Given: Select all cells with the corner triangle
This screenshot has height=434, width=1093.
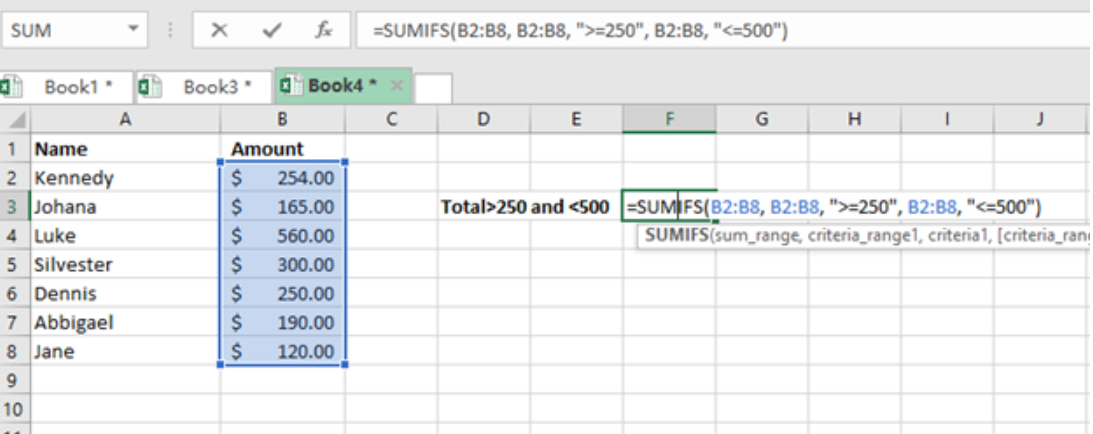Looking at the screenshot, I should [x=17, y=120].
